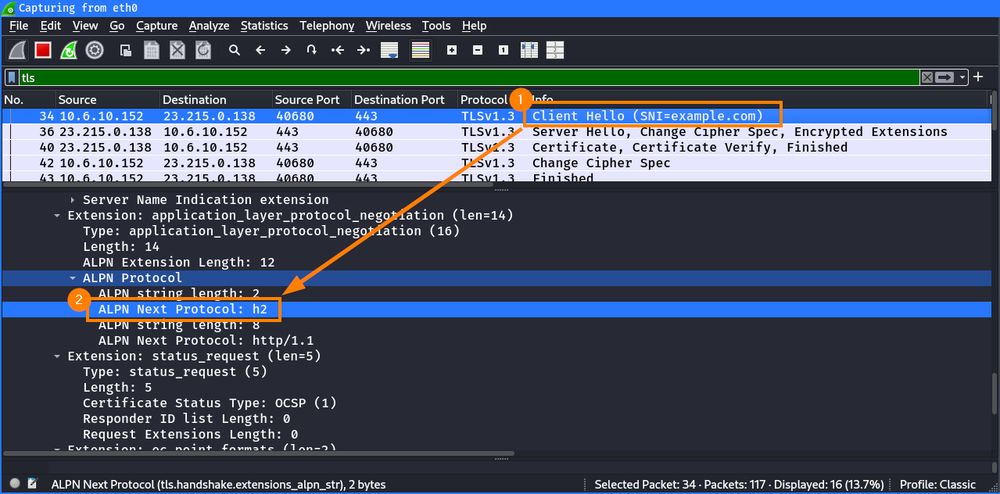
Task: Open the Capture menu
Action: coord(157,25)
